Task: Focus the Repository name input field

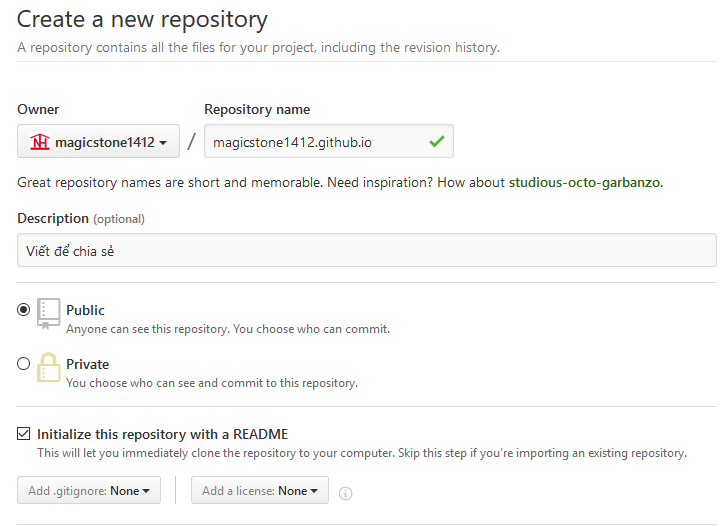Action: click(x=329, y=141)
